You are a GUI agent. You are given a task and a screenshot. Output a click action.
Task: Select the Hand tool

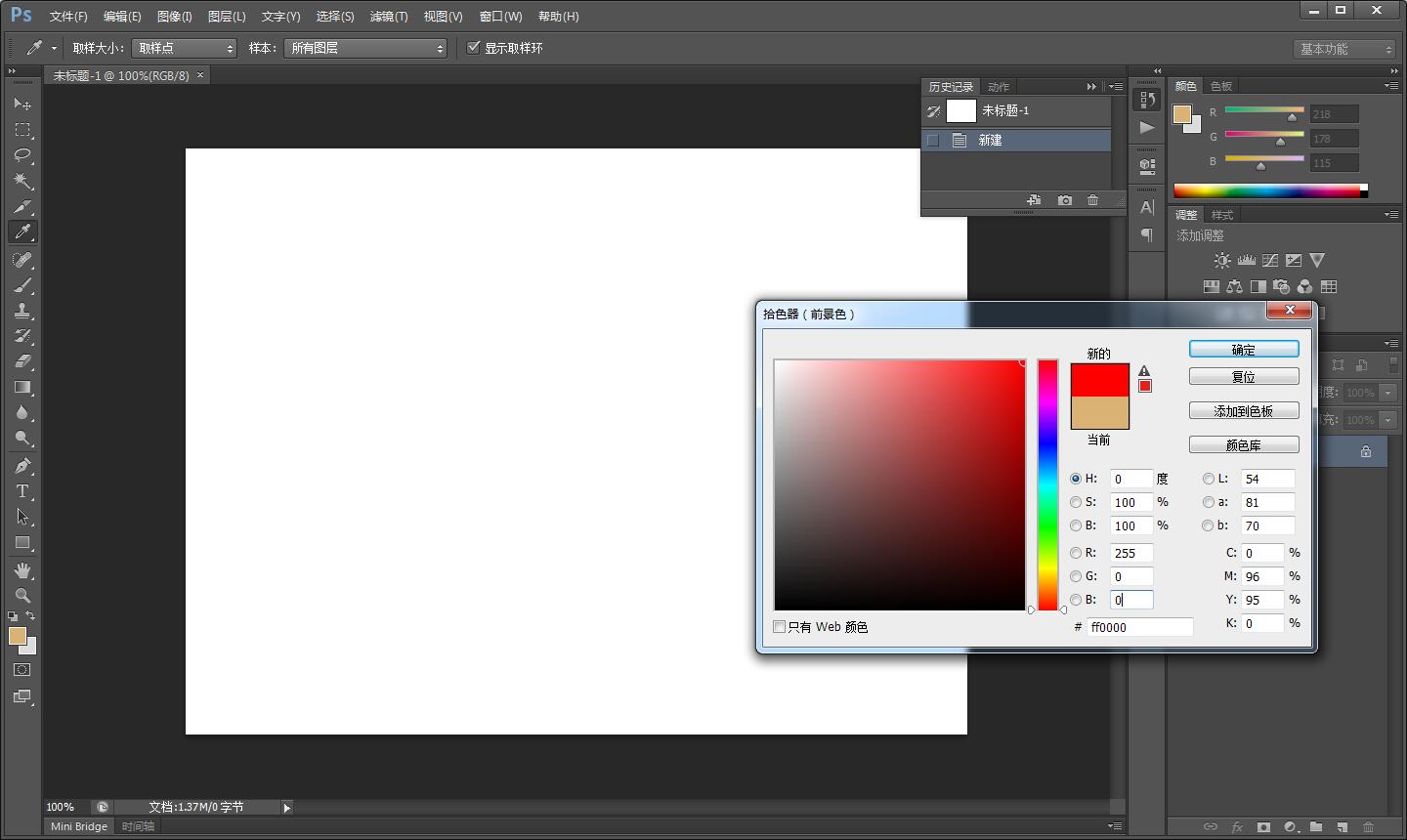(x=22, y=570)
